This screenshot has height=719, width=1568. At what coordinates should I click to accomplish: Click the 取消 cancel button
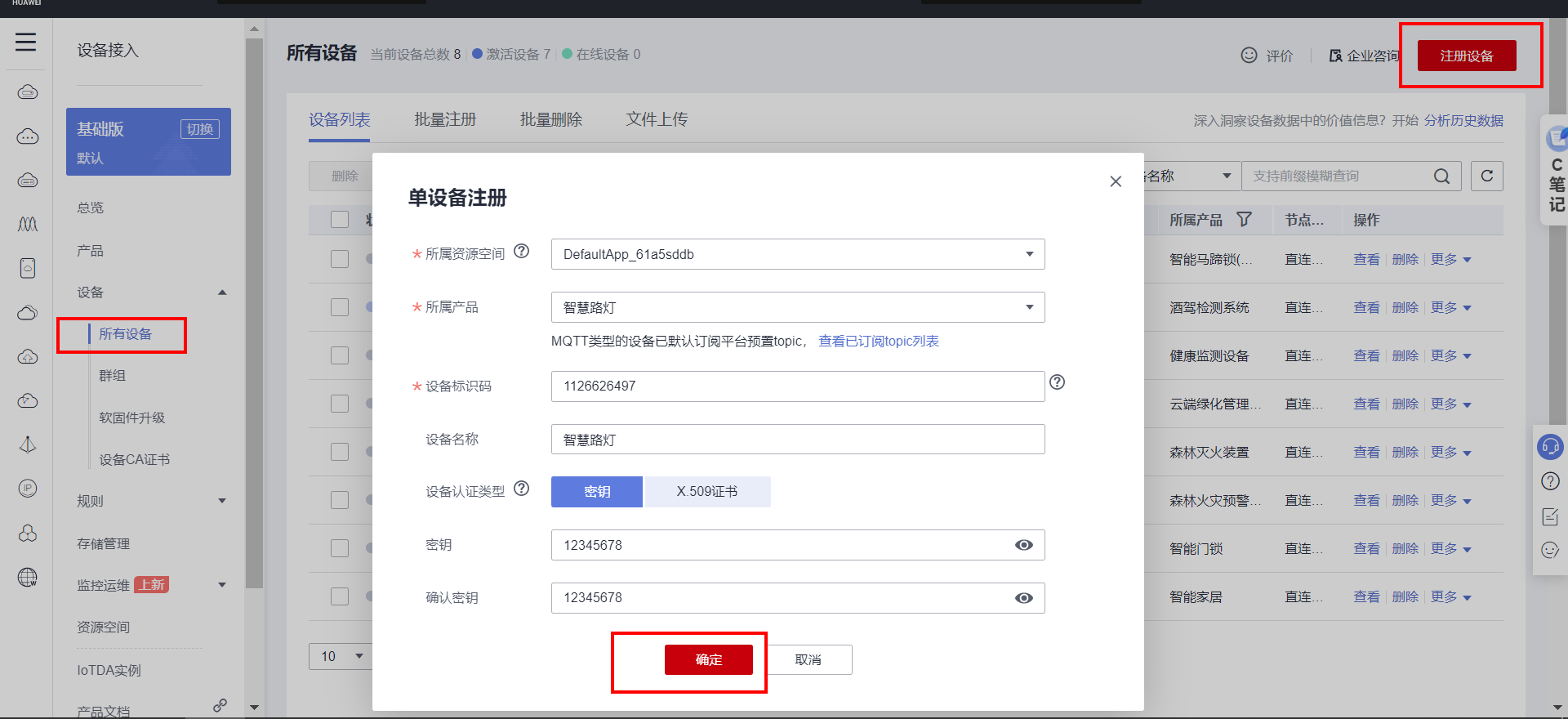(808, 659)
